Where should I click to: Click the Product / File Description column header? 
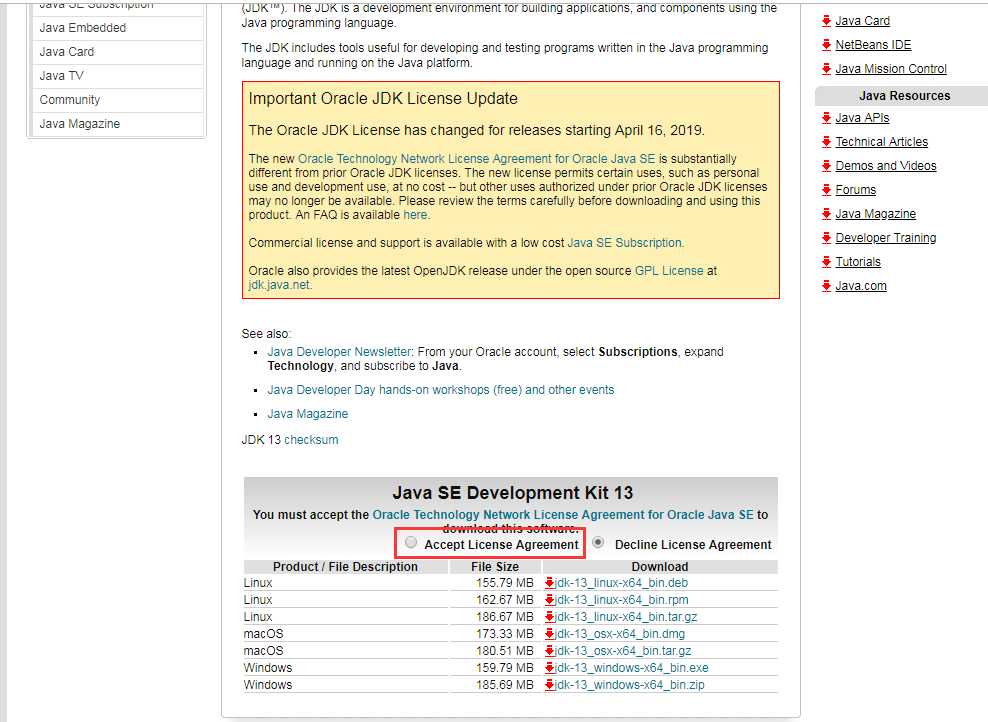[345, 566]
